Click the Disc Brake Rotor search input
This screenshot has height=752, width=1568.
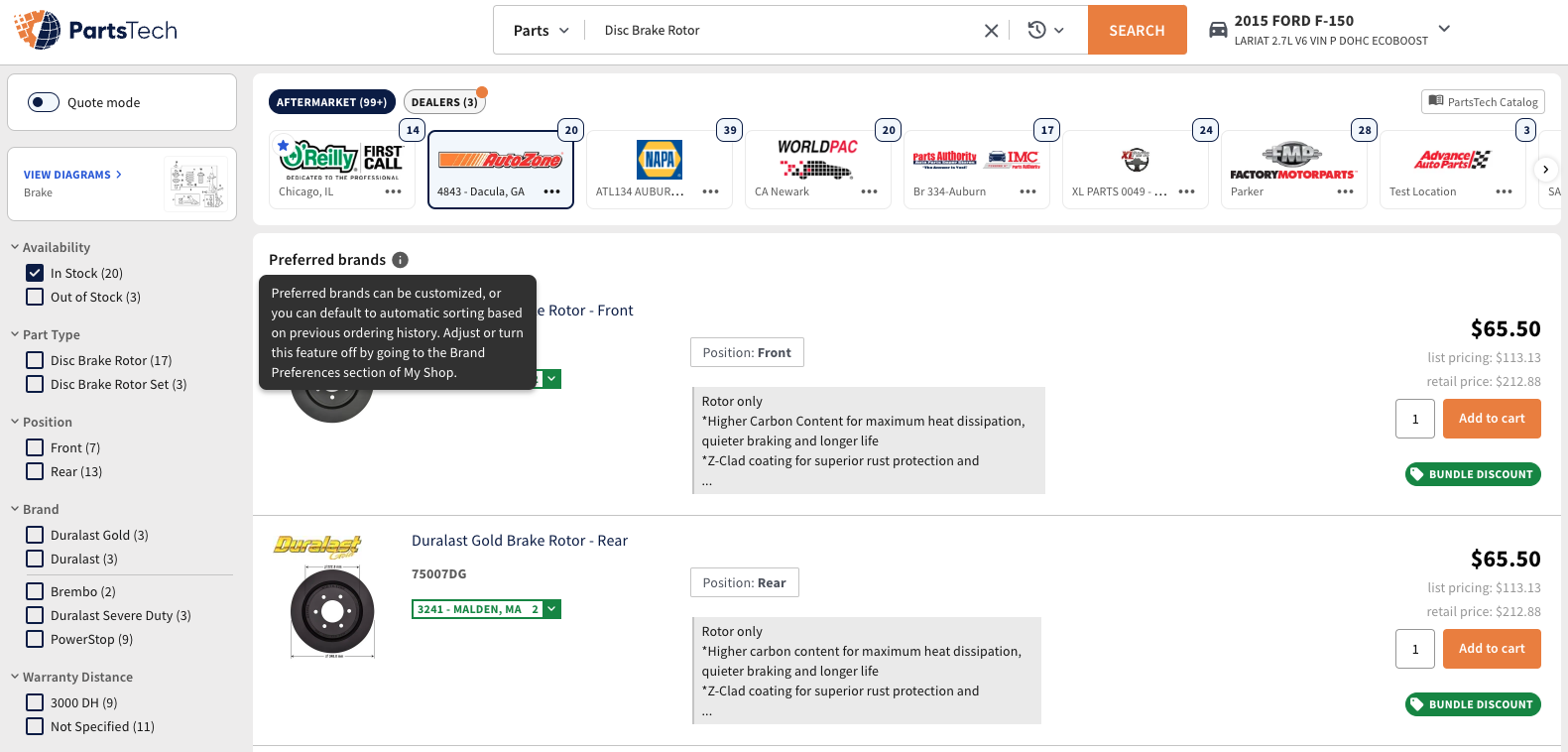(784, 31)
